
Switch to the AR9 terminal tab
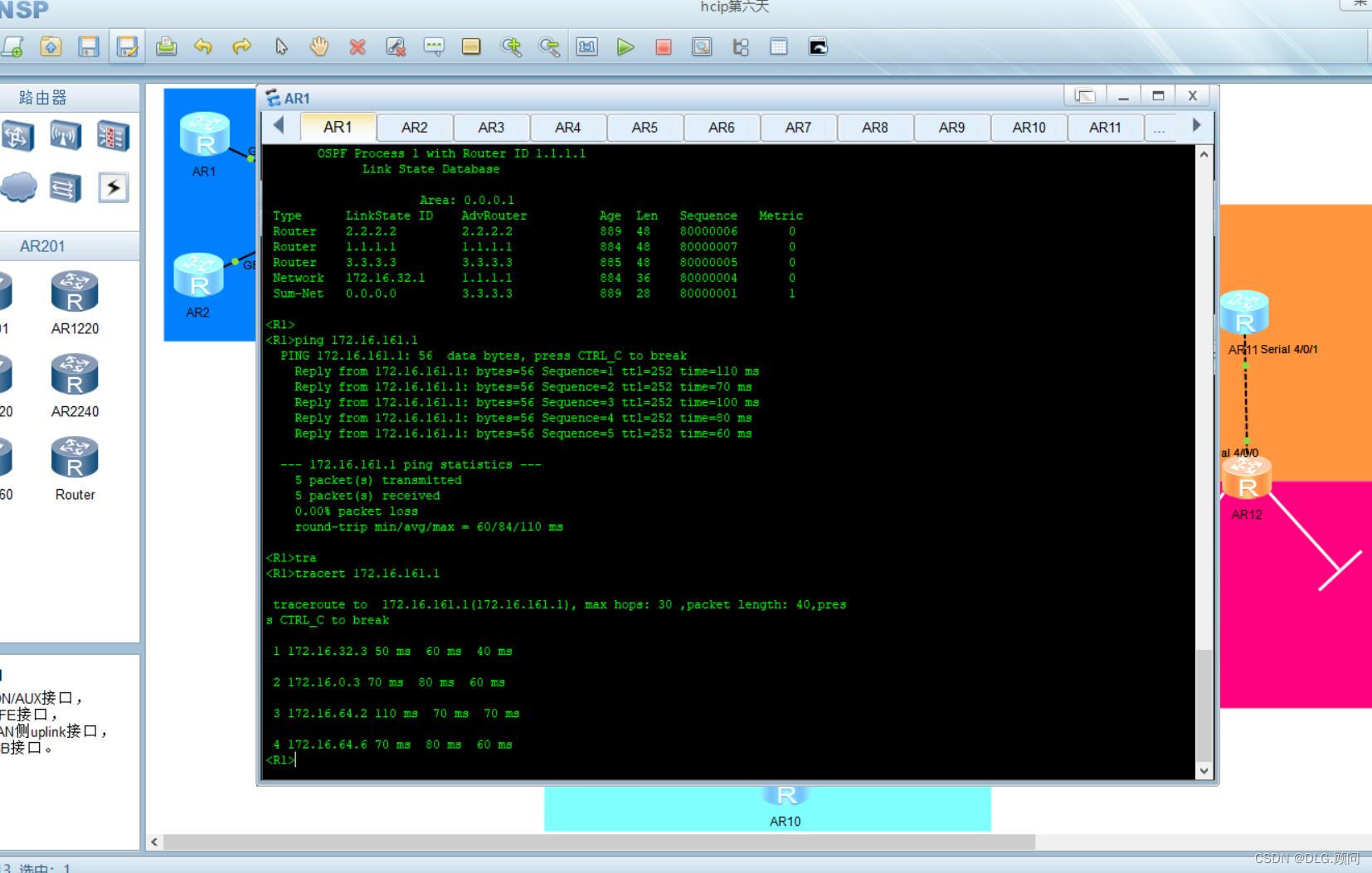(x=951, y=128)
